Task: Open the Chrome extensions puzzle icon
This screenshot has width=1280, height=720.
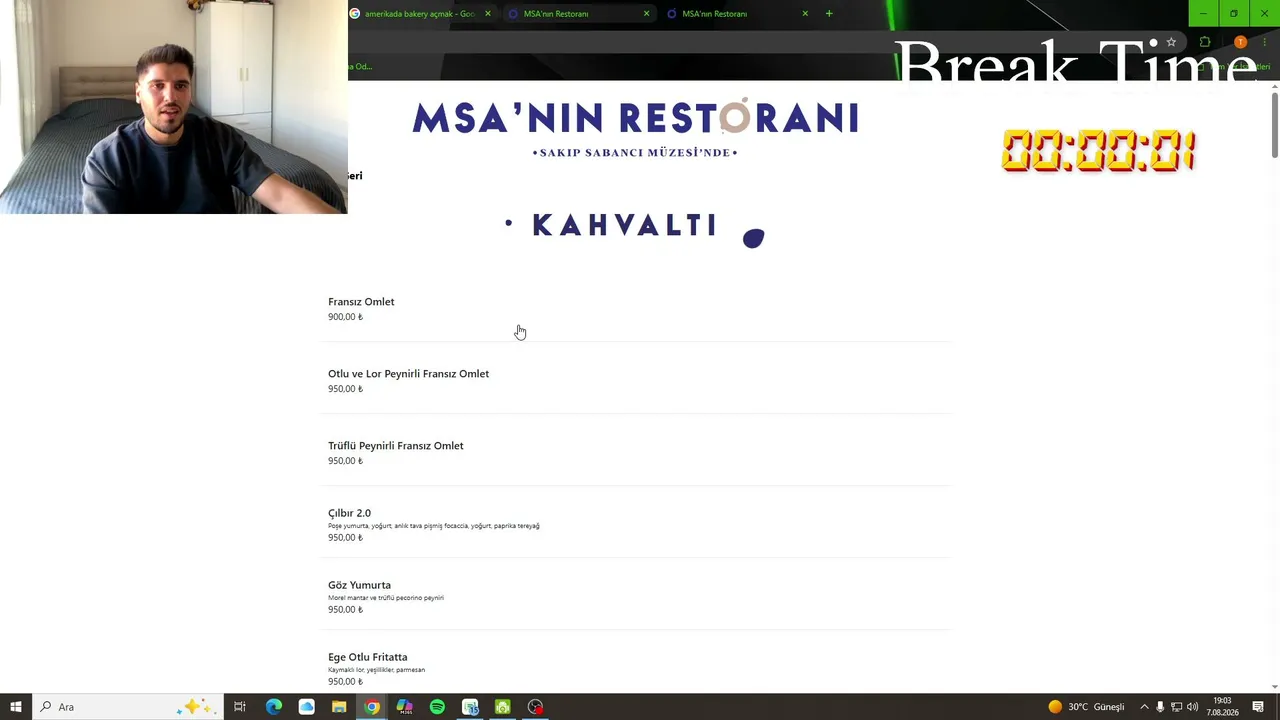Action: click(x=1205, y=42)
